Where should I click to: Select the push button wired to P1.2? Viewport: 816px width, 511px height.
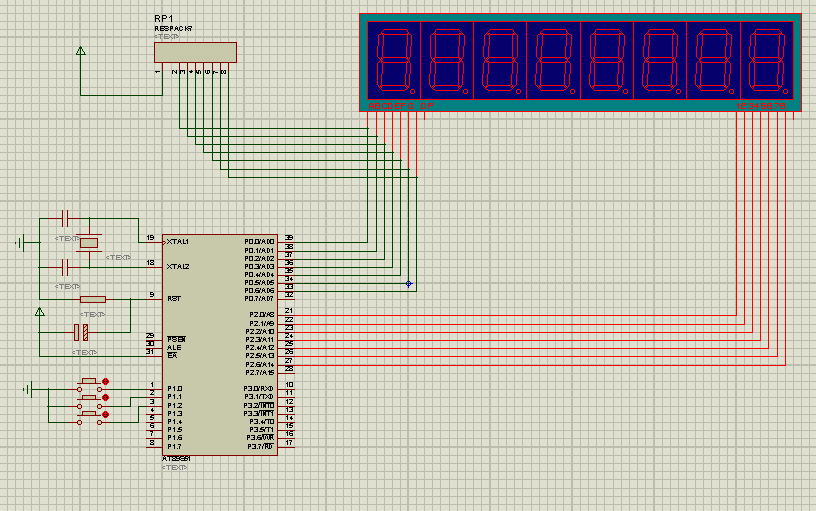(90, 418)
